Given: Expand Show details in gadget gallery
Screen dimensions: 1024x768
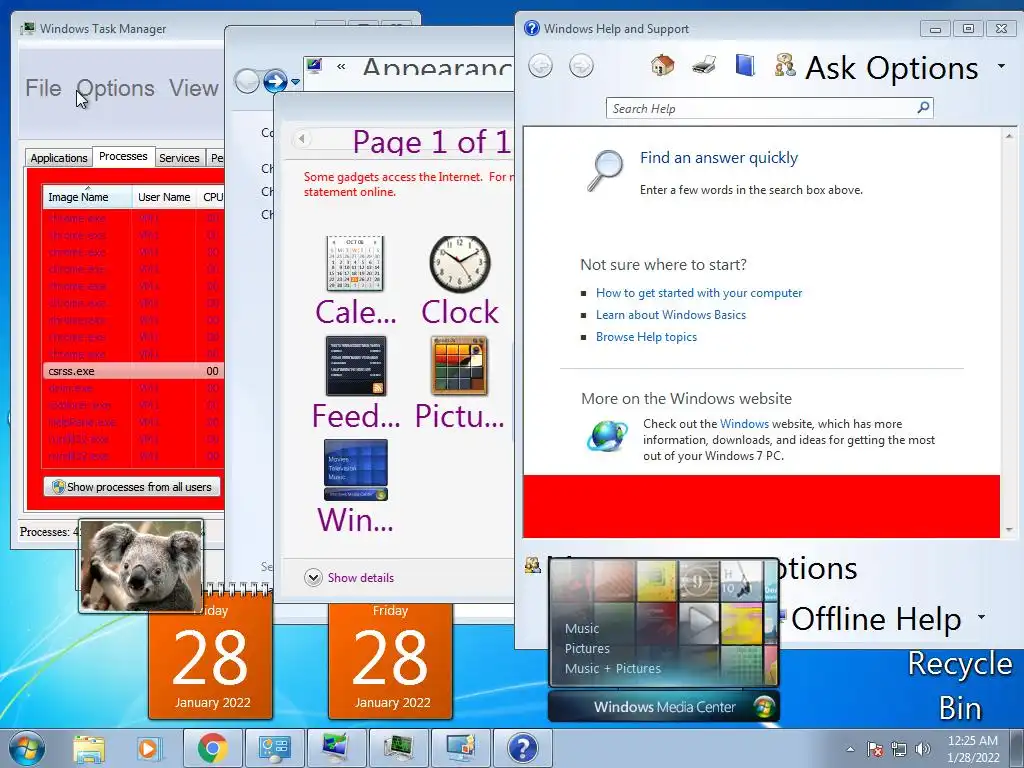Looking at the screenshot, I should pos(349,577).
